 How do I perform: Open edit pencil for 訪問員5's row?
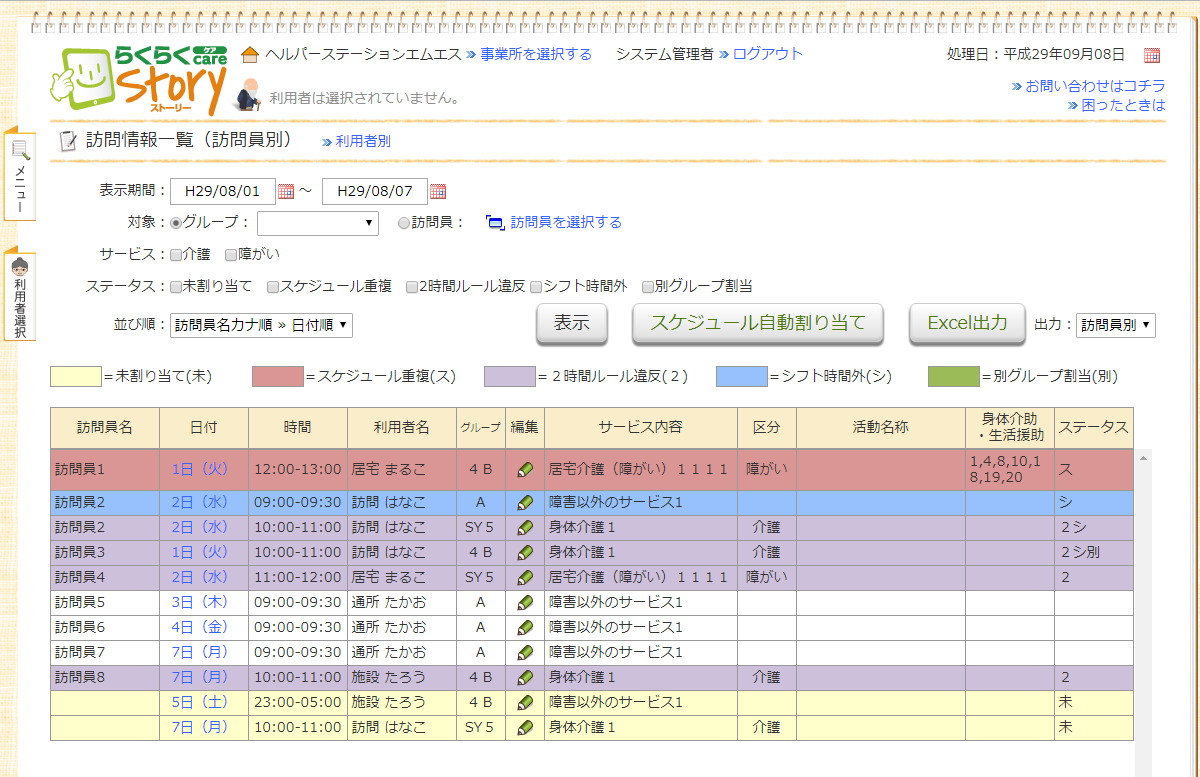pyautogui.click(x=525, y=602)
